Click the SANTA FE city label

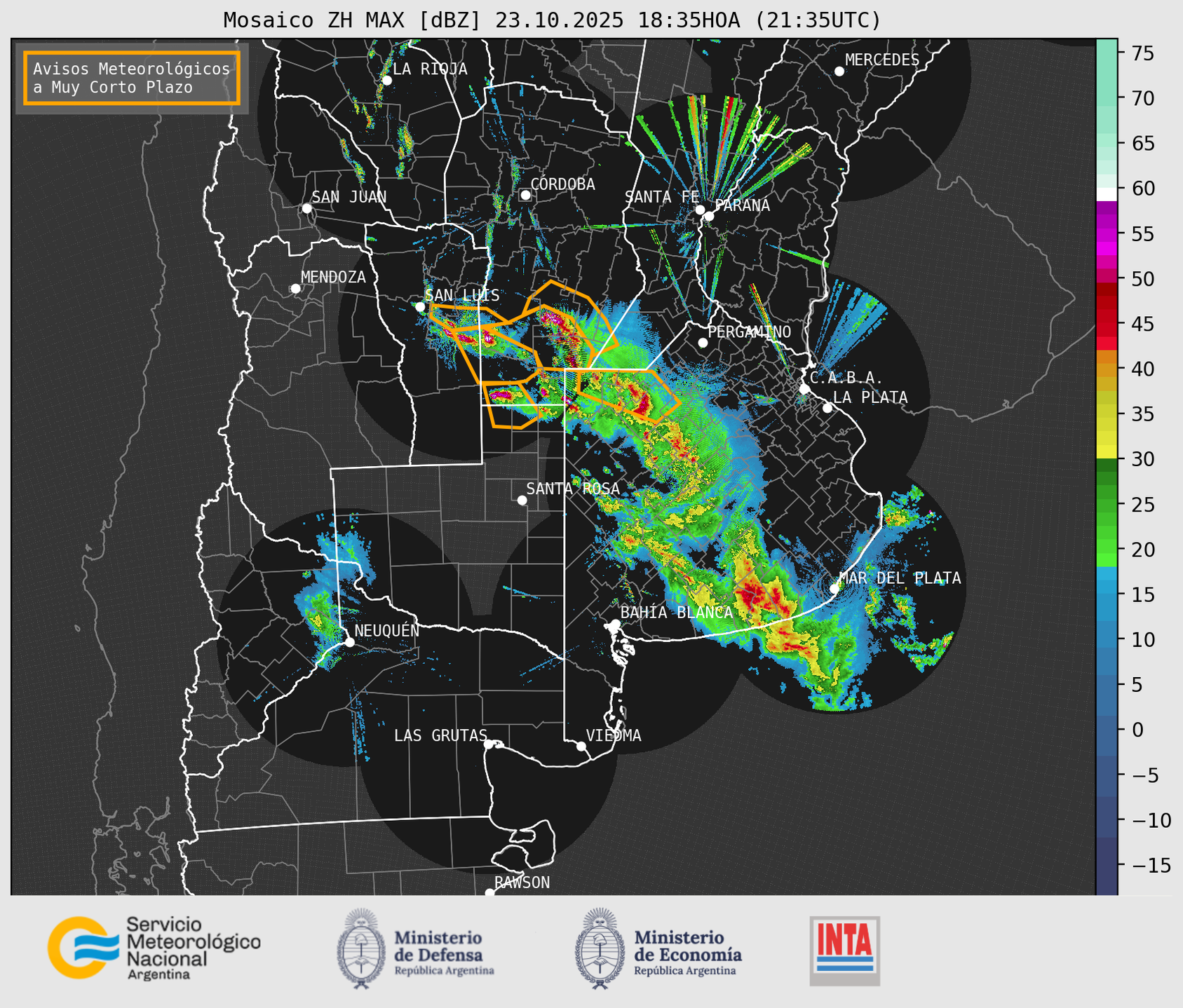[662, 197]
